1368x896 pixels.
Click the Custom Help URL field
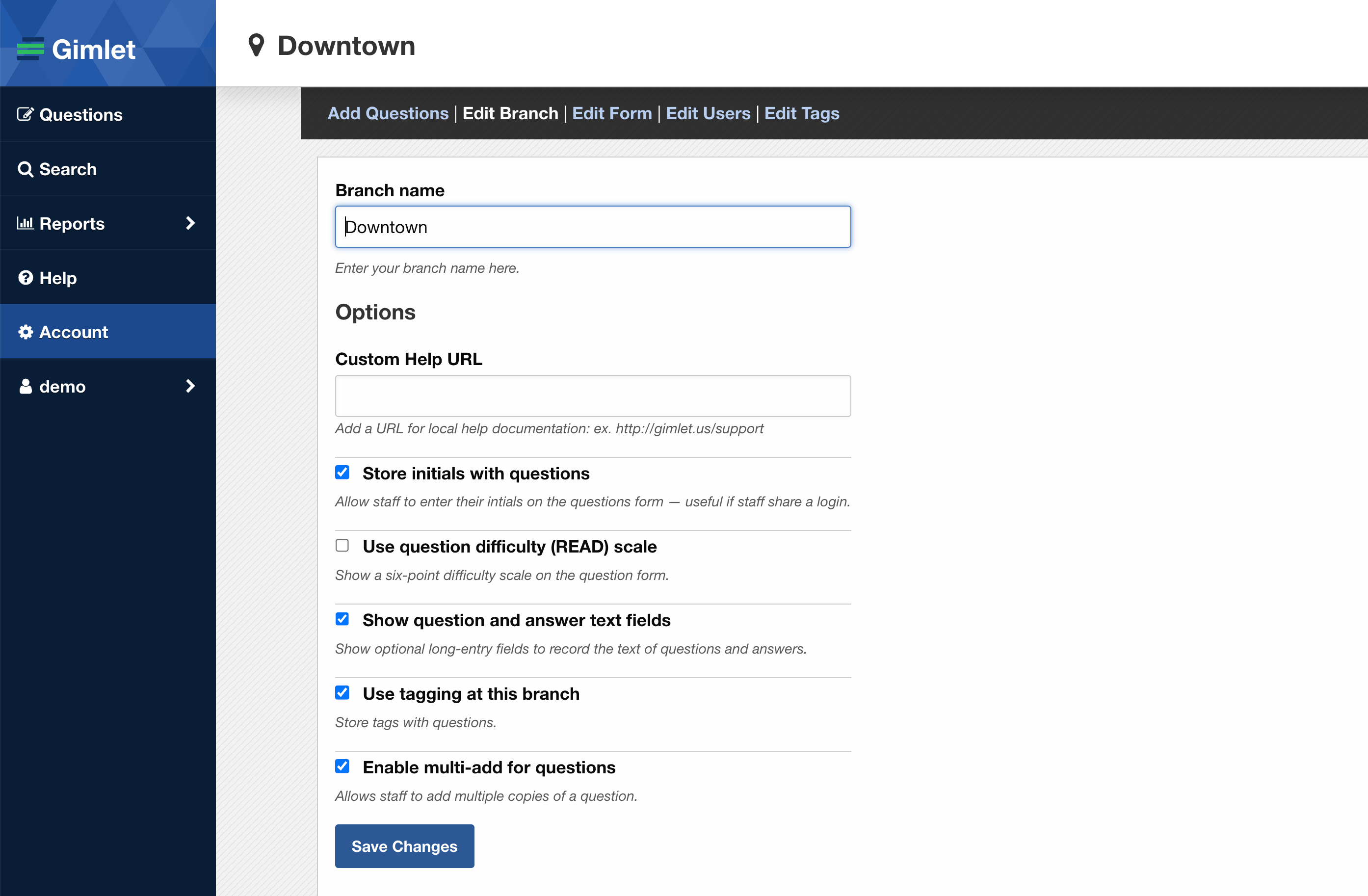click(x=593, y=396)
